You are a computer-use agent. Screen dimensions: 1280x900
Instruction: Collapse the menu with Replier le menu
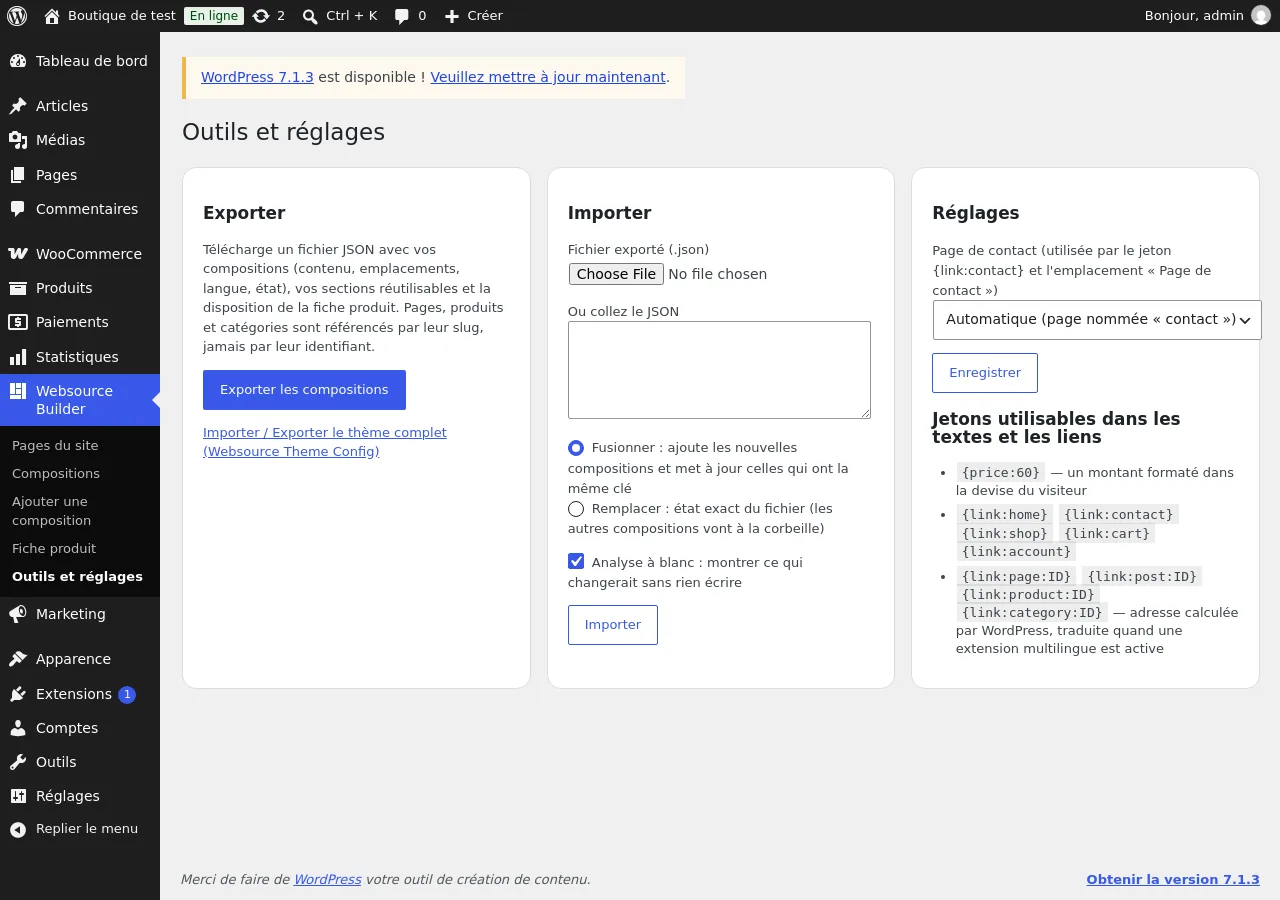pyautogui.click(x=80, y=829)
